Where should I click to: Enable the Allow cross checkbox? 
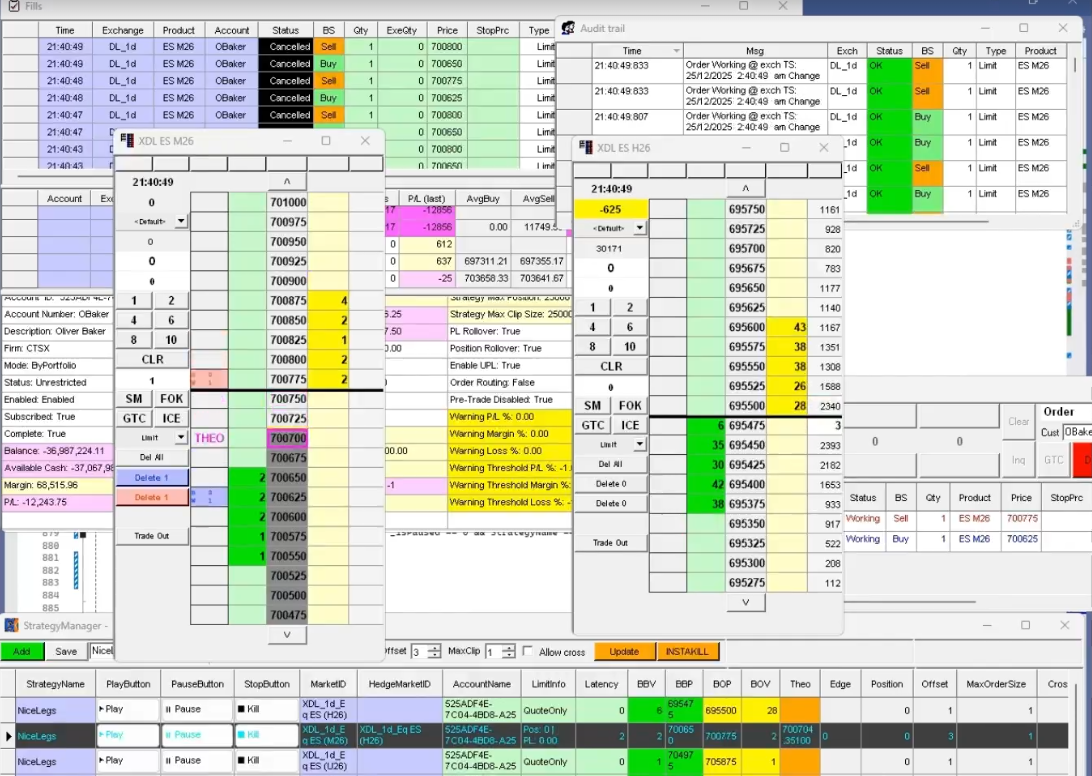528,652
